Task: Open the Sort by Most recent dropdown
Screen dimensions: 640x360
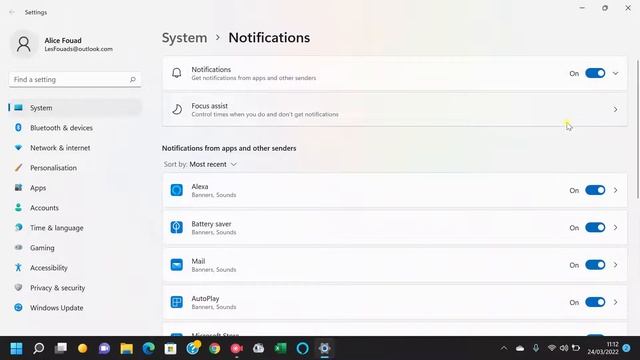Action: (x=213, y=164)
